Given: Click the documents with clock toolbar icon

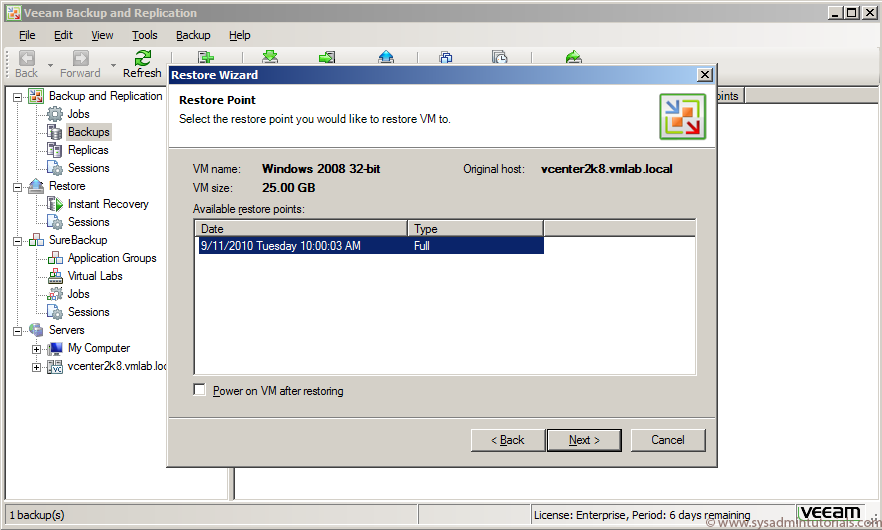Looking at the screenshot, I should click(x=500, y=57).
